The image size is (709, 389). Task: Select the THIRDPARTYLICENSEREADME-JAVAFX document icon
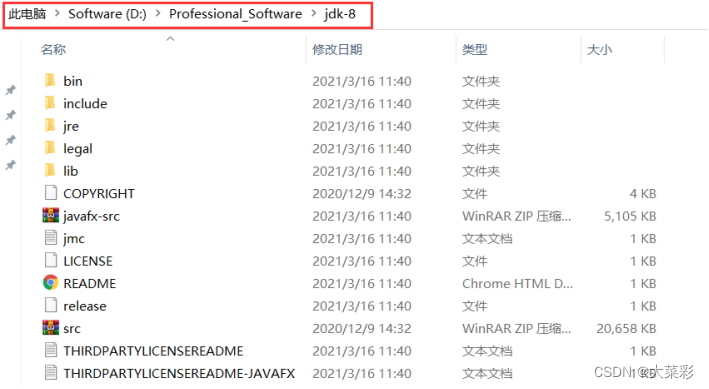pos(51,373)
